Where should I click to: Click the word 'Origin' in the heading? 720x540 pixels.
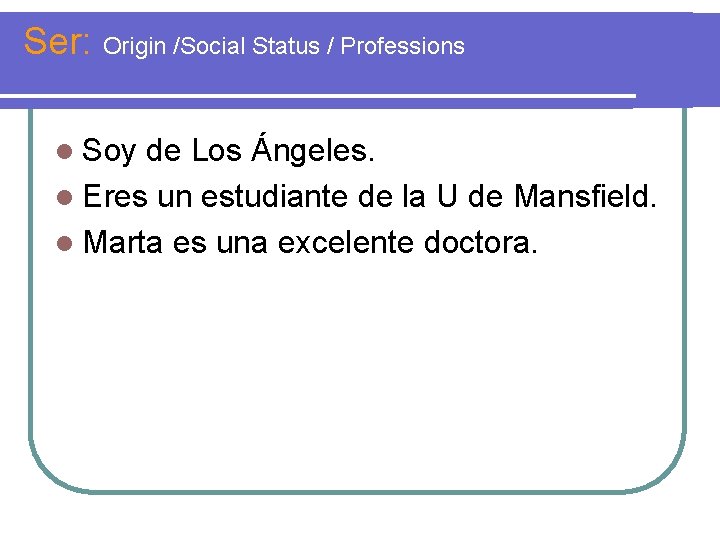click(x=135, y=46)
